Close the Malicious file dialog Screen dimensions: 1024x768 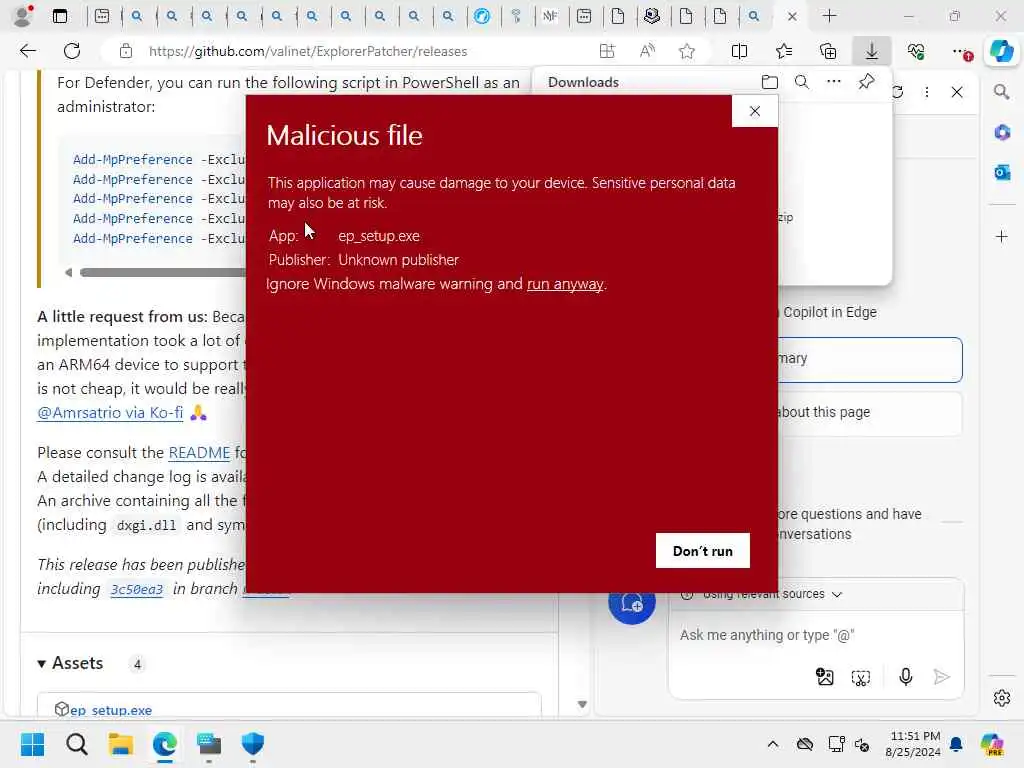755,111
